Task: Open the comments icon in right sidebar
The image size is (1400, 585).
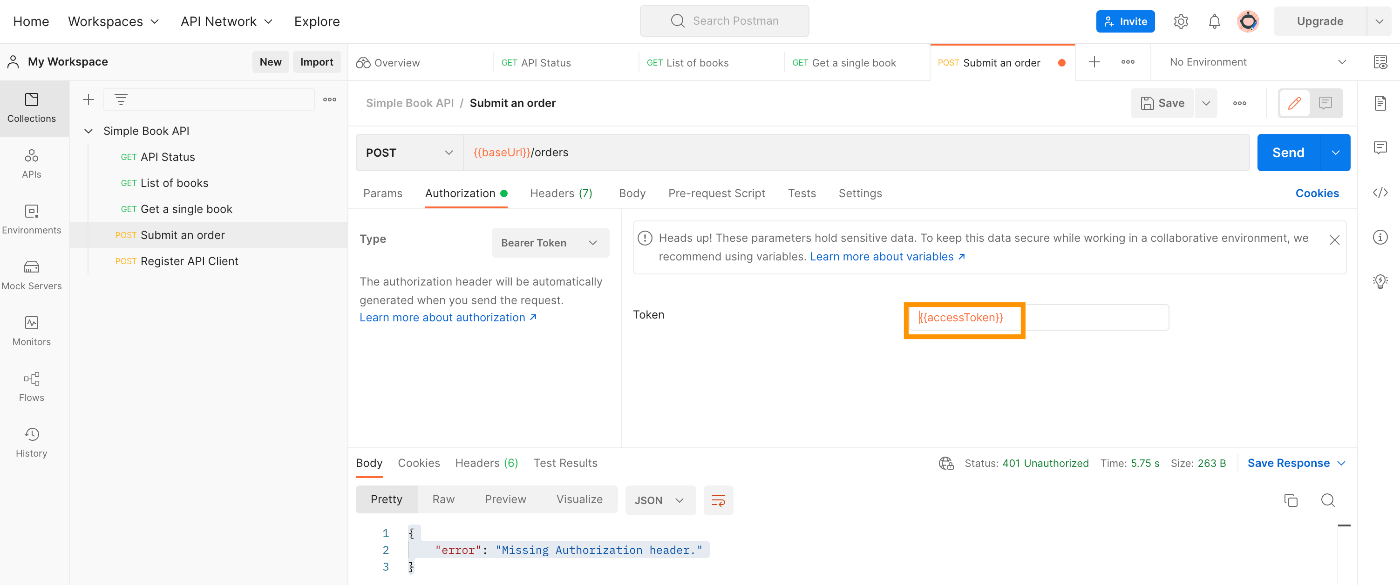Action: pos(1381,148)
